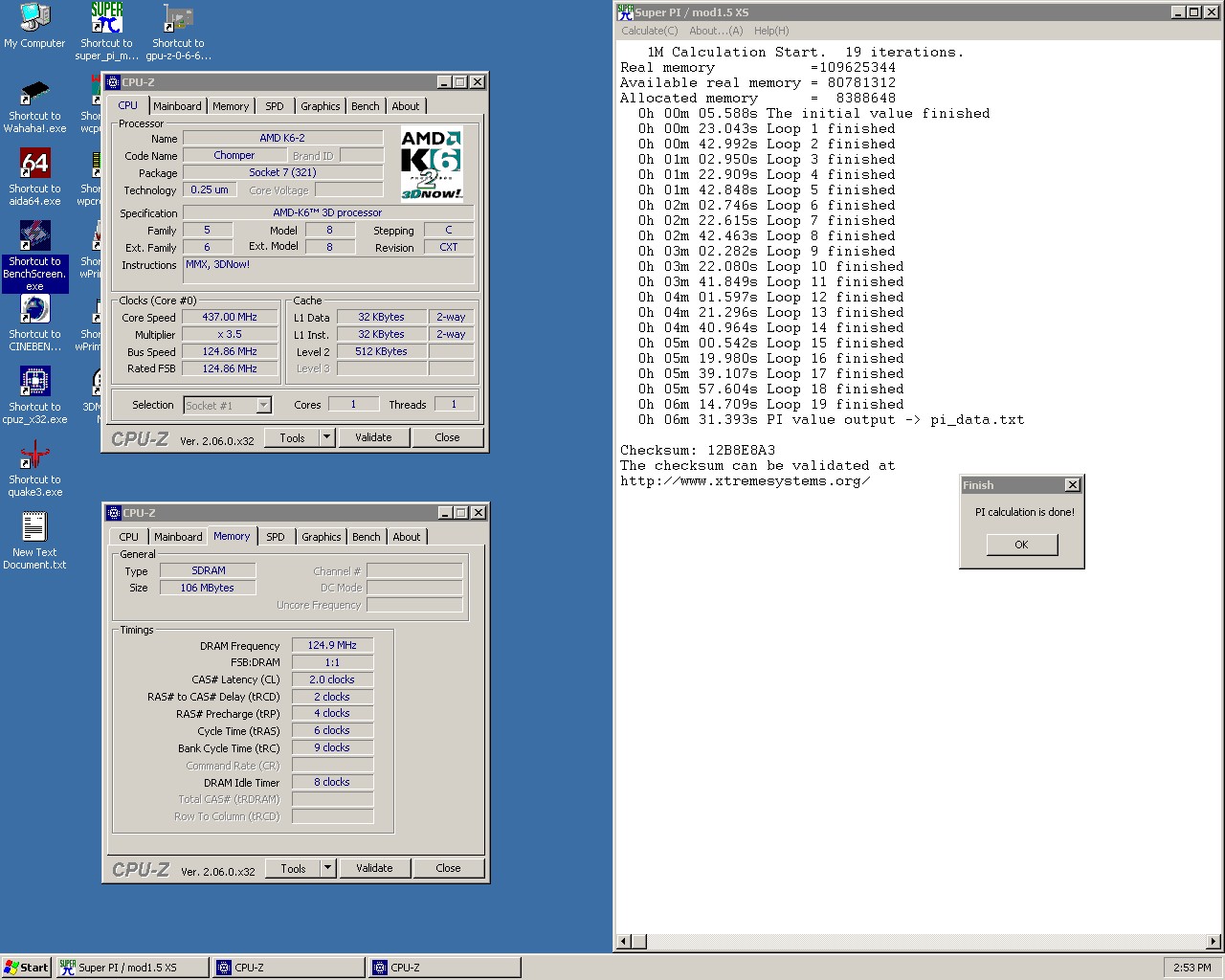Open About tab in upper CPU-Z
The width and height of the screenshot is (1225, 980).
click(x=406, y=106)
